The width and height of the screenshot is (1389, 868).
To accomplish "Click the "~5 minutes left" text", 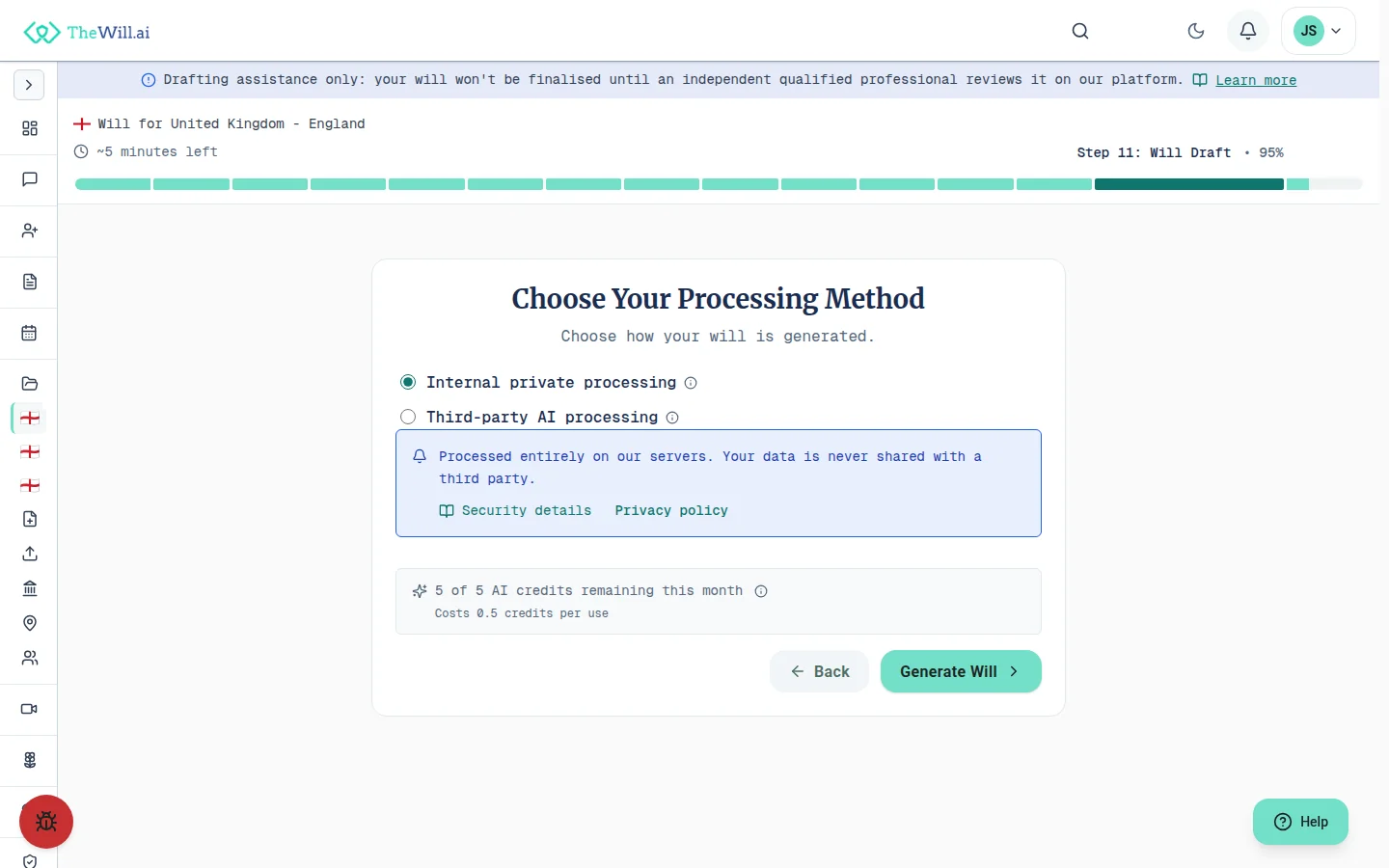I will click(x=157, y=151).
